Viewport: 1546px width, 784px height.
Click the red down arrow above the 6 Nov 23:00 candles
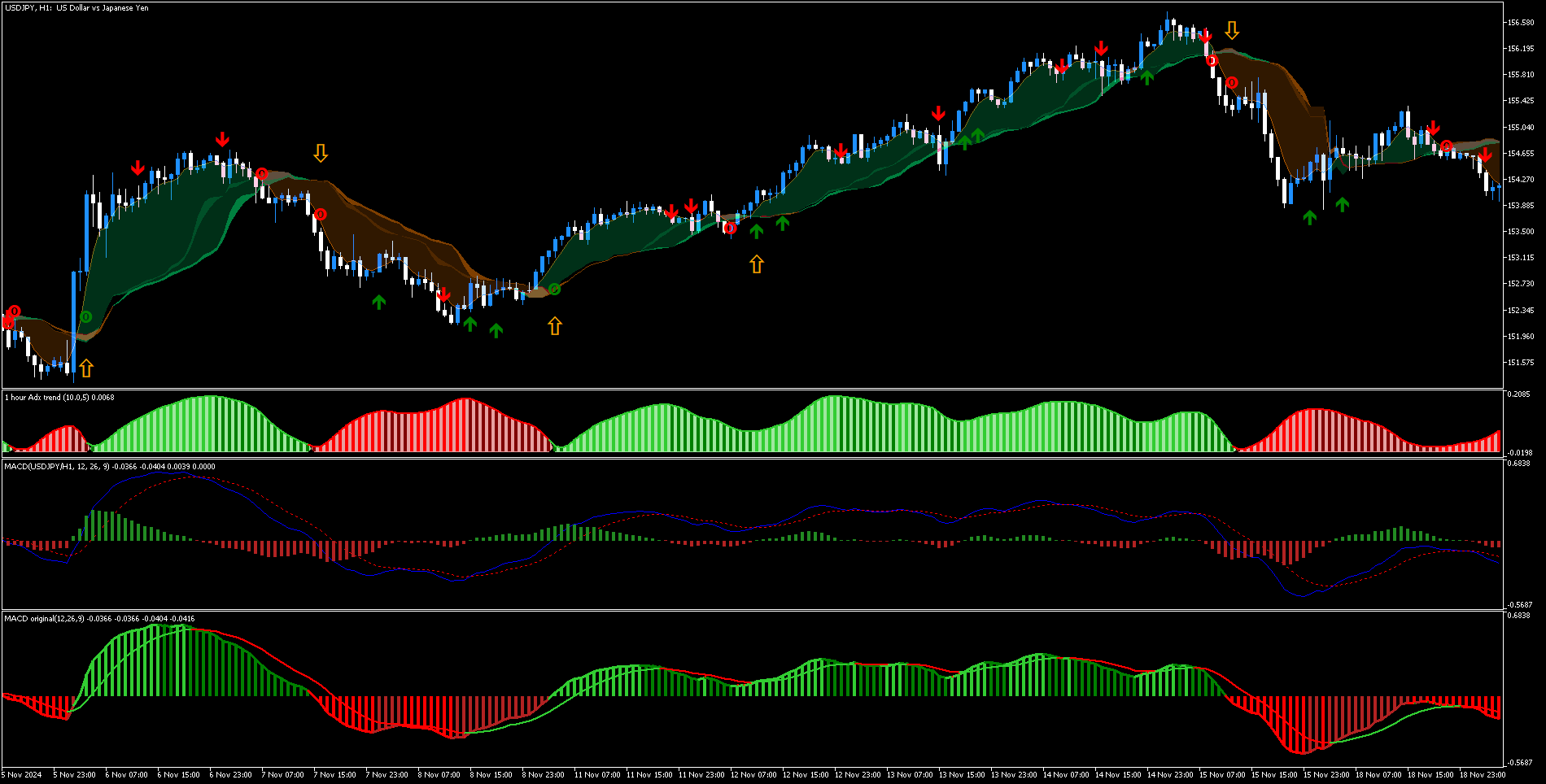point(222,140)
